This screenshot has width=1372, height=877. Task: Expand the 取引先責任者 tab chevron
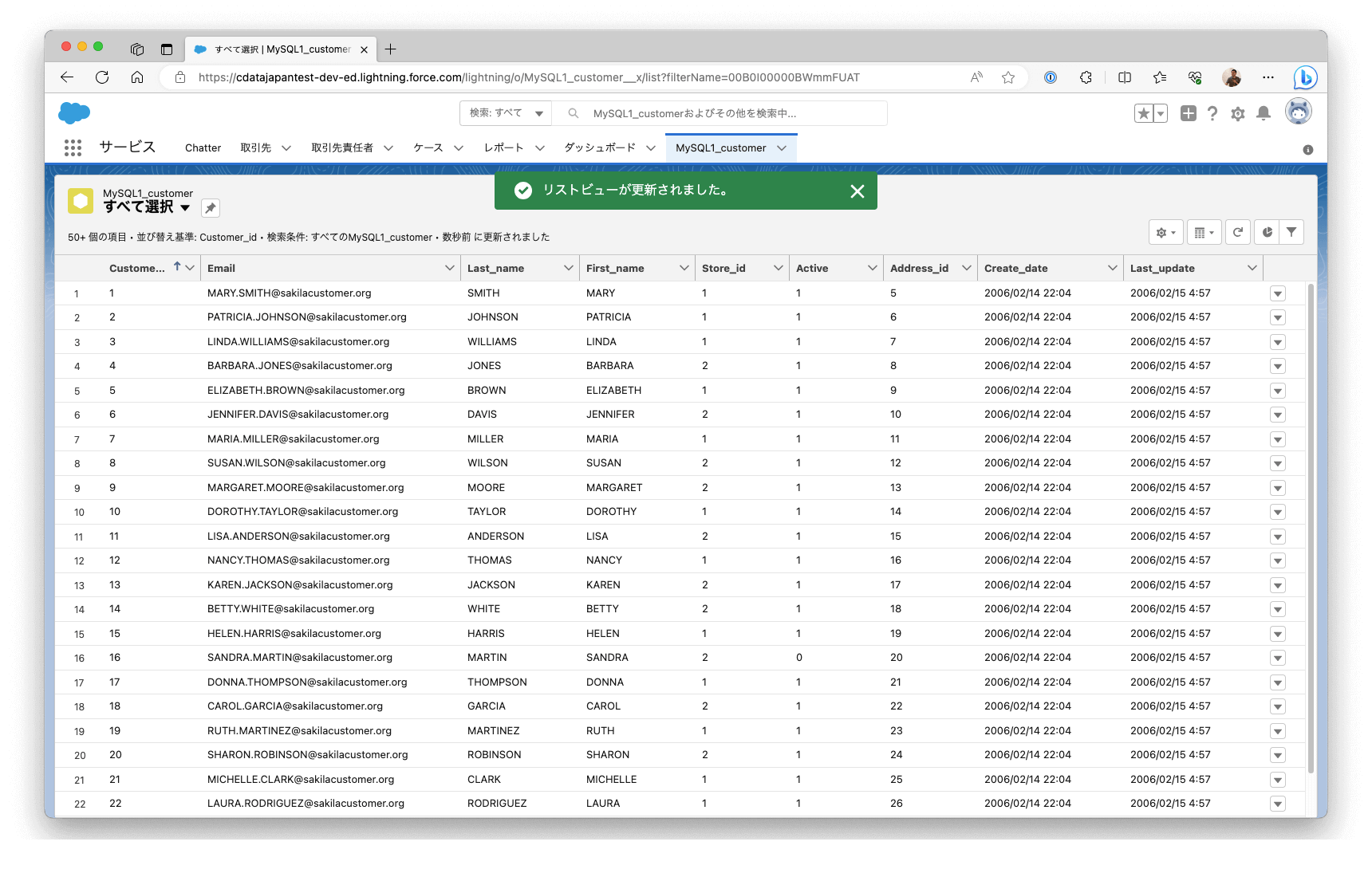(x=388, y=148)
